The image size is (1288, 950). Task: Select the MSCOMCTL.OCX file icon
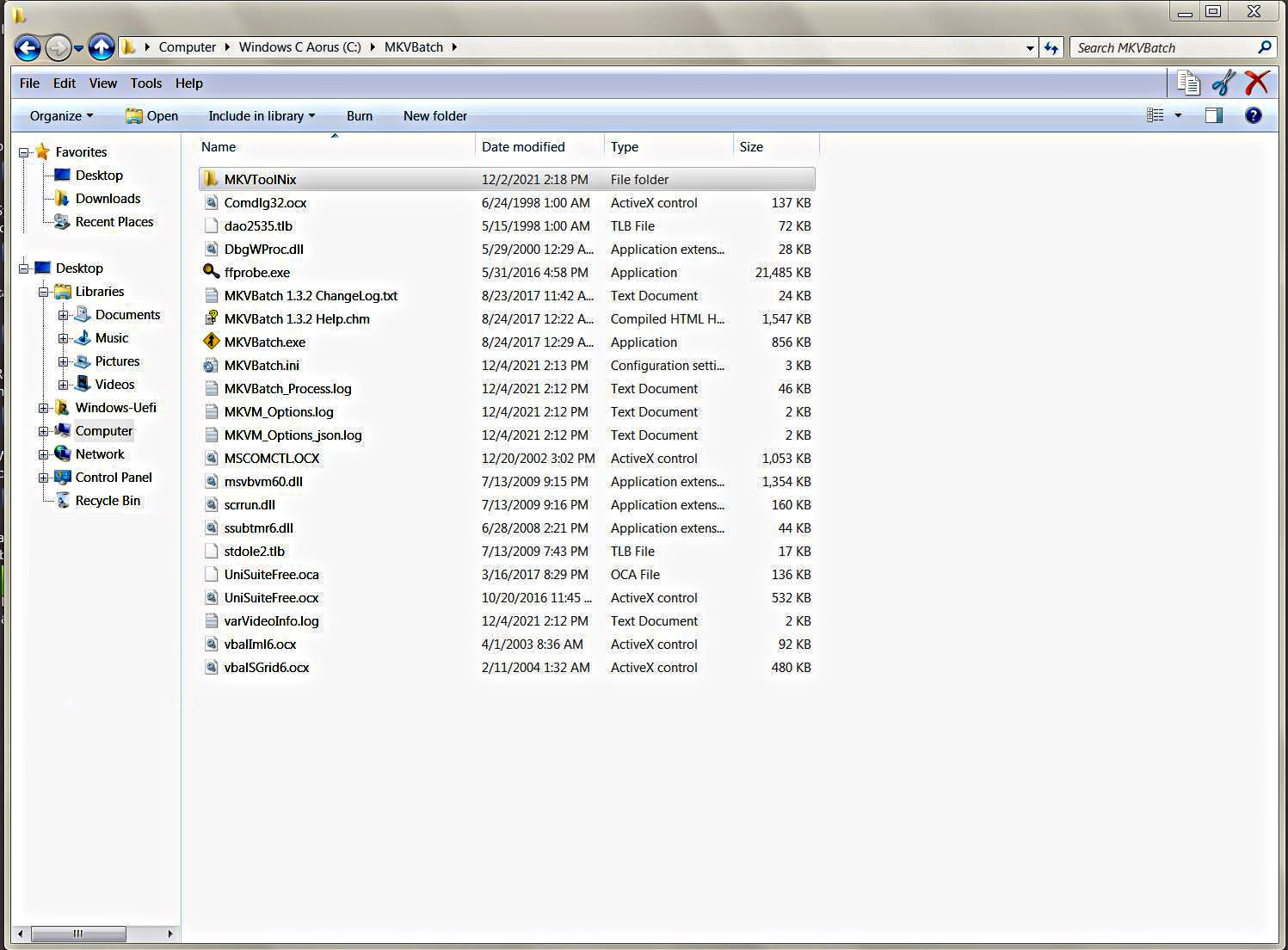(211, 458)
